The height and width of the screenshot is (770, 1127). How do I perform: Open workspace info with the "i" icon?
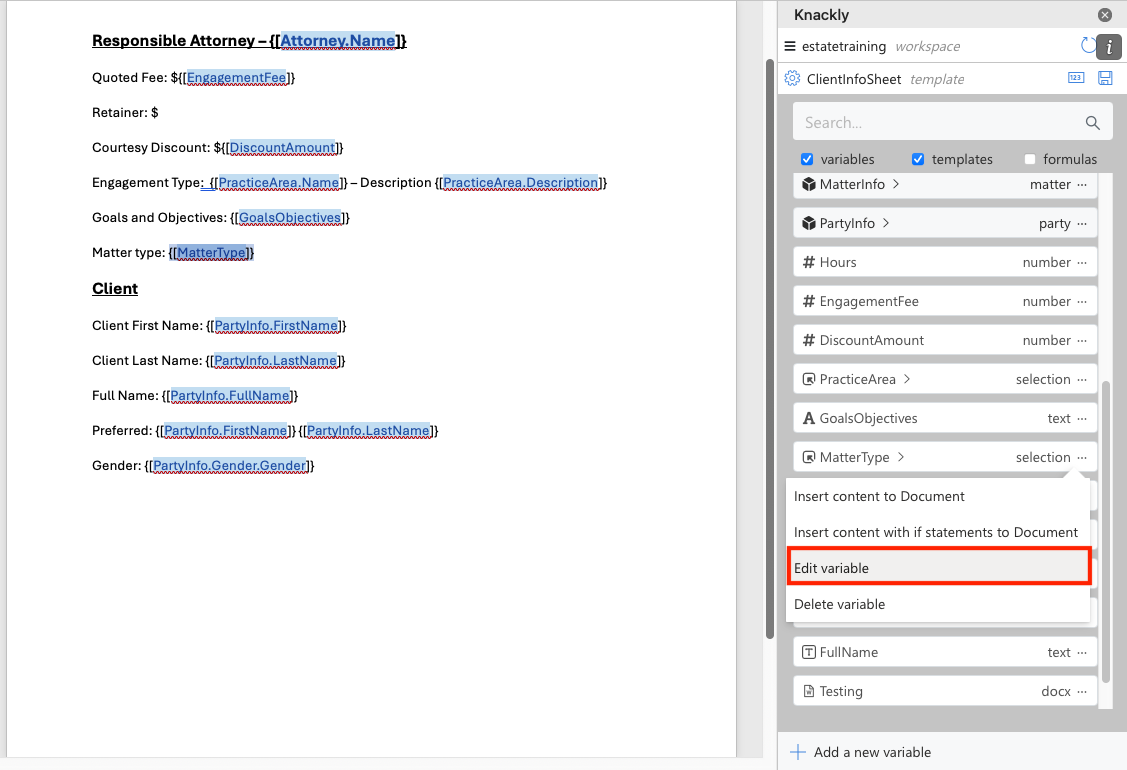[x=1107, y=45]
